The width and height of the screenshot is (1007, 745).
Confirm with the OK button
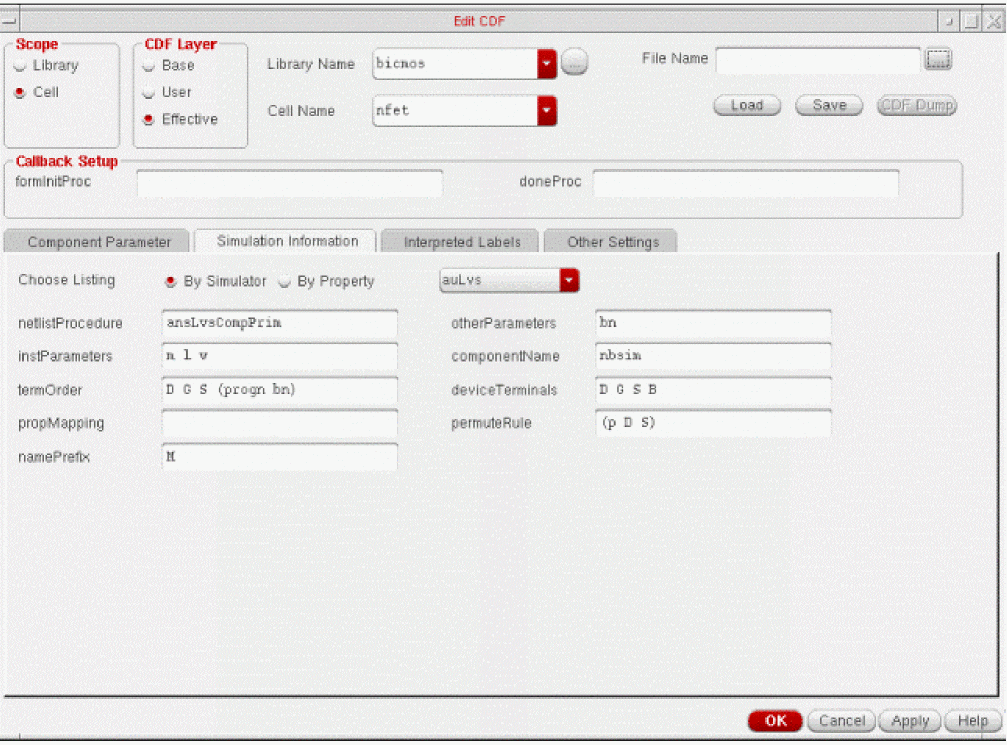(x=775, y=721)
